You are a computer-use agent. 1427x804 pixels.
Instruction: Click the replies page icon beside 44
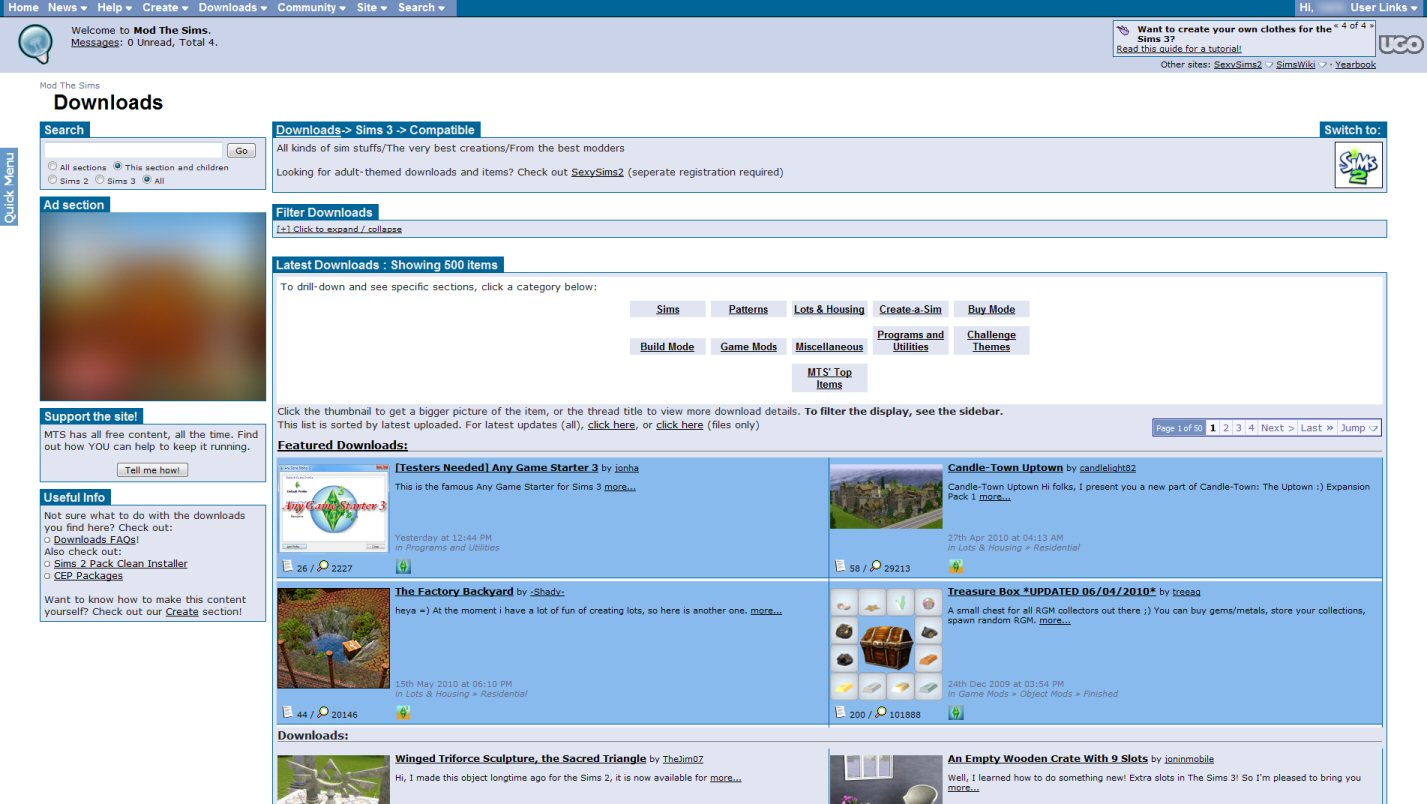[x=287, y=713]
